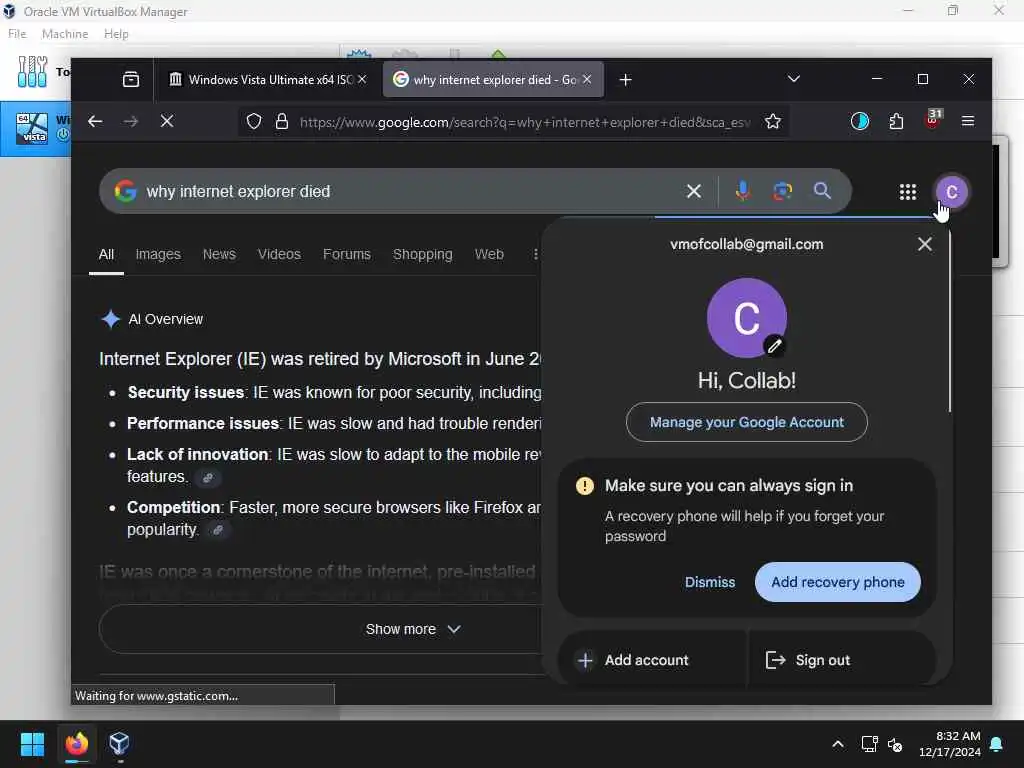1024x768 pixels.
Task: Open tracking protection shield icon
Action: [254, 121]
